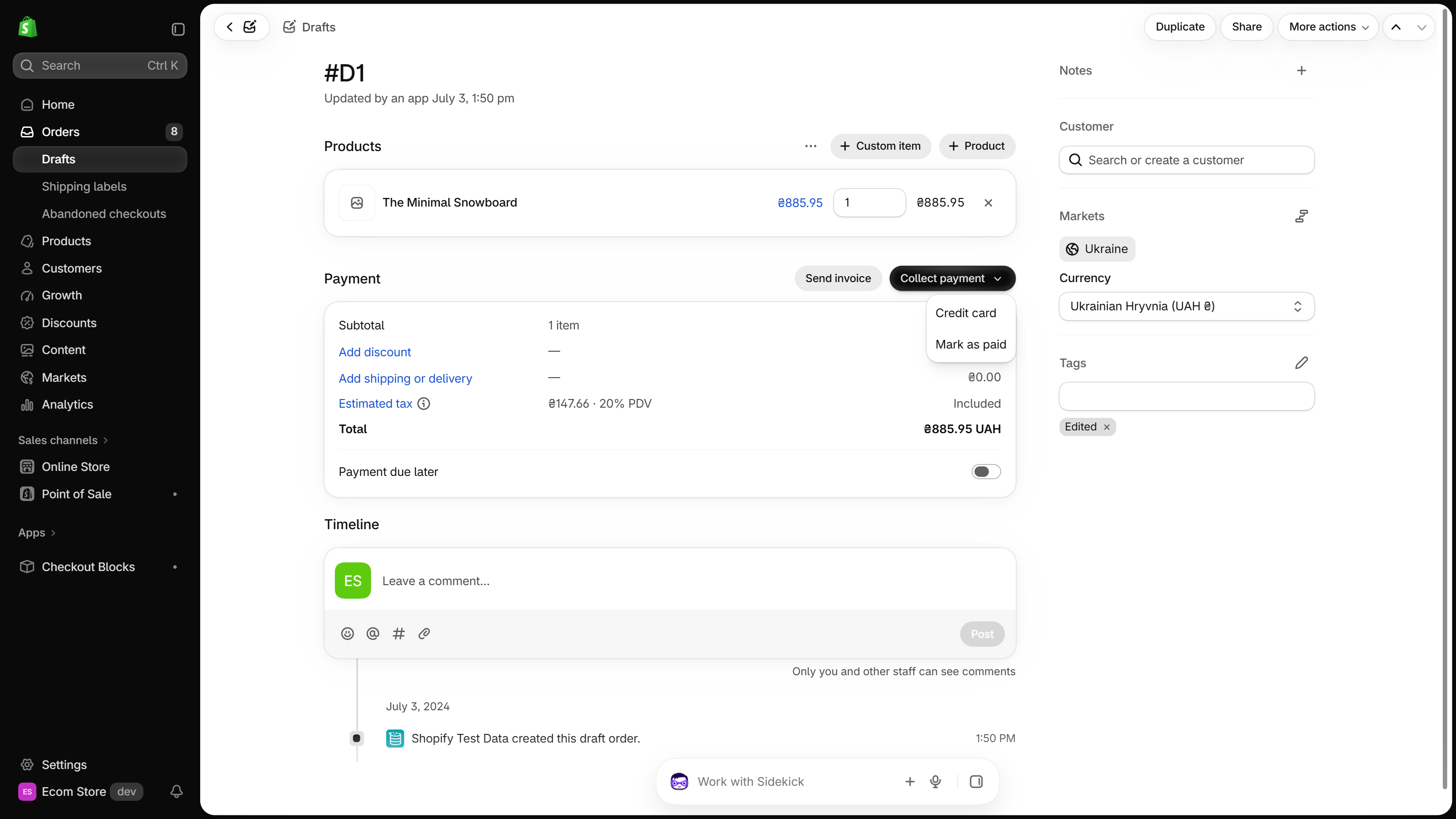Click the Custom item button

coord(880,147)
